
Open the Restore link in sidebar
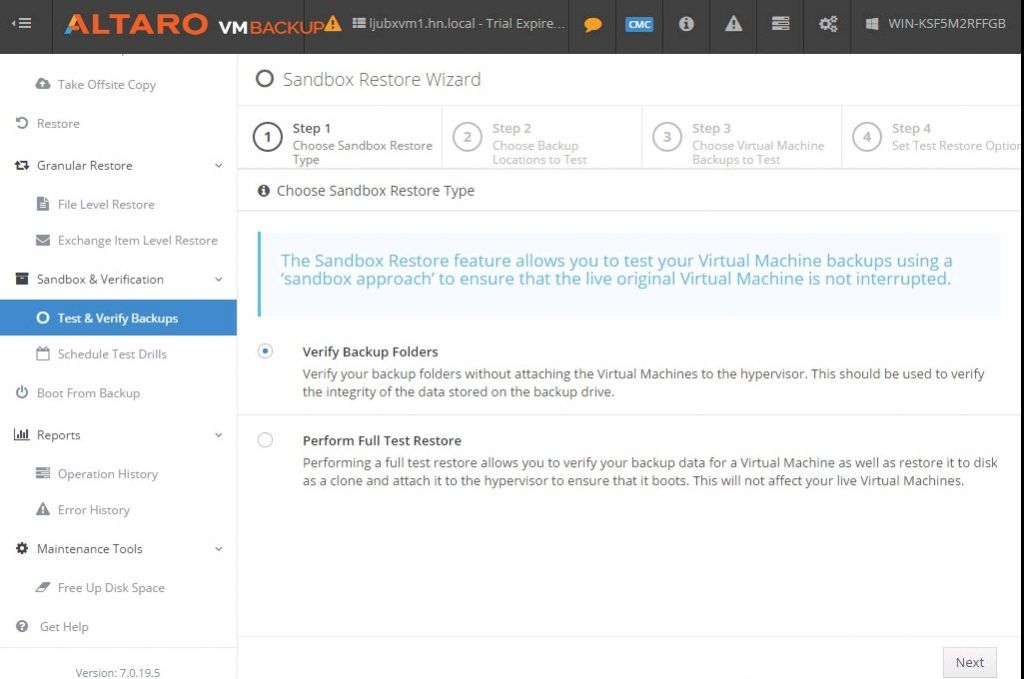click(x=58, y=123)
